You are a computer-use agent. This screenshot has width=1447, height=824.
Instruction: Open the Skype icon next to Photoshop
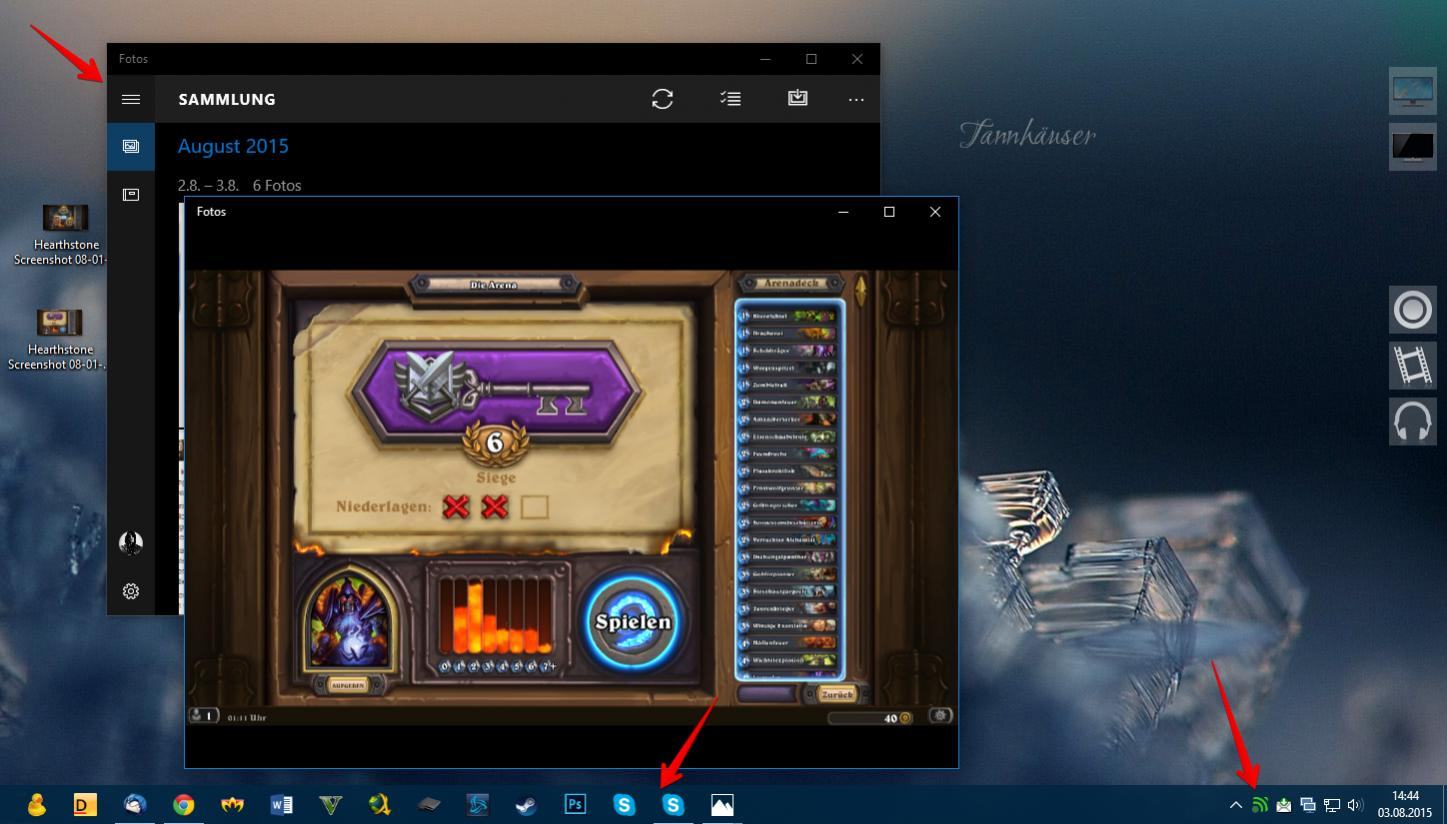pos(624,804)
